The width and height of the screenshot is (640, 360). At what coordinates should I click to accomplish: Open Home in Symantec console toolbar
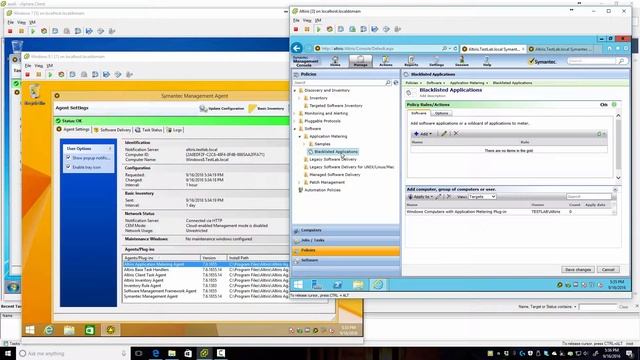(x=335, y=61)
